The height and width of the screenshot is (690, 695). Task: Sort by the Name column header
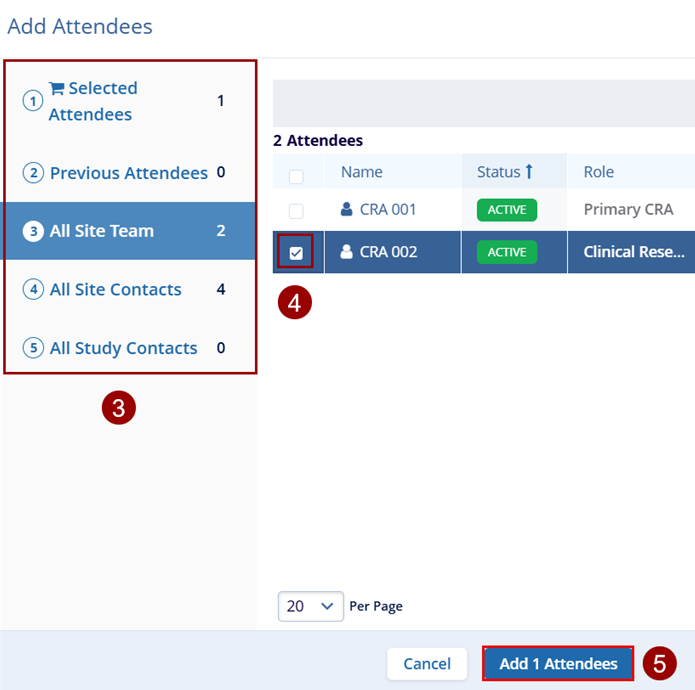point(362,172)
